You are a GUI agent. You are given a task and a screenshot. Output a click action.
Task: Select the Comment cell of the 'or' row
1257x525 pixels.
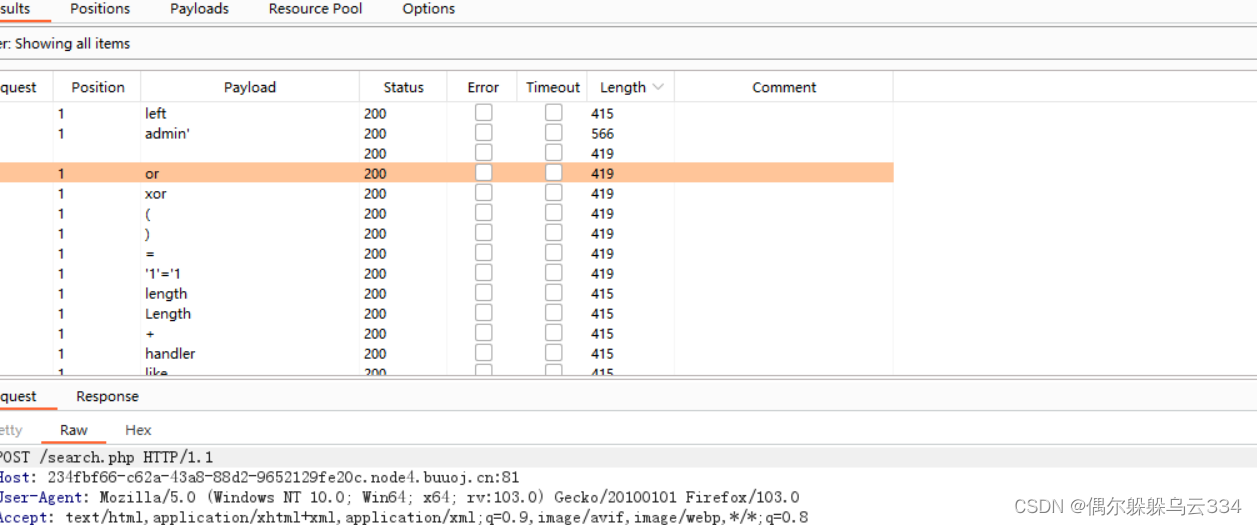pos(784,173)
